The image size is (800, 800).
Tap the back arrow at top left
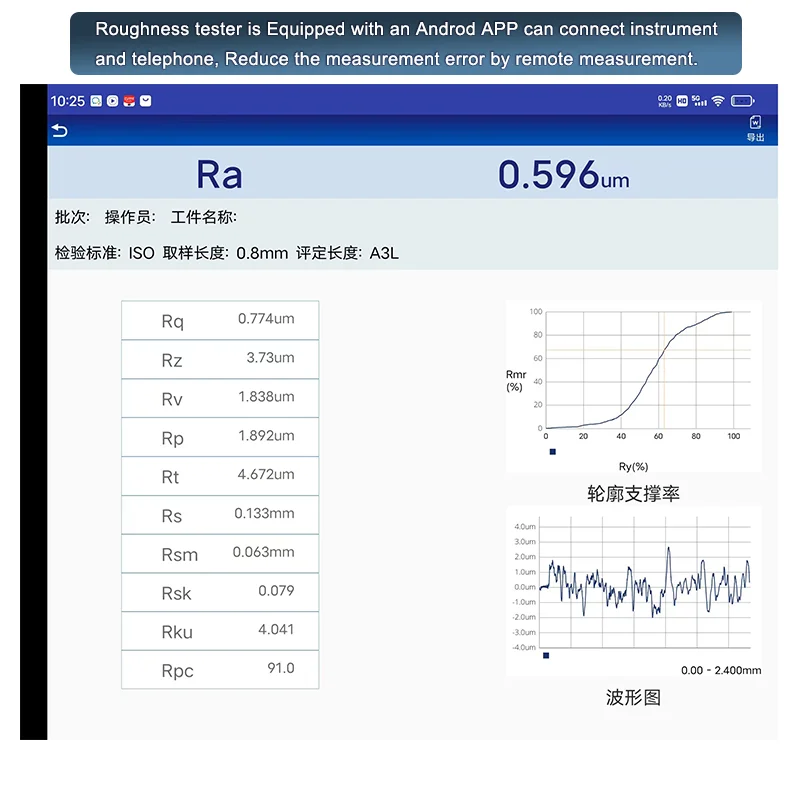60,131
